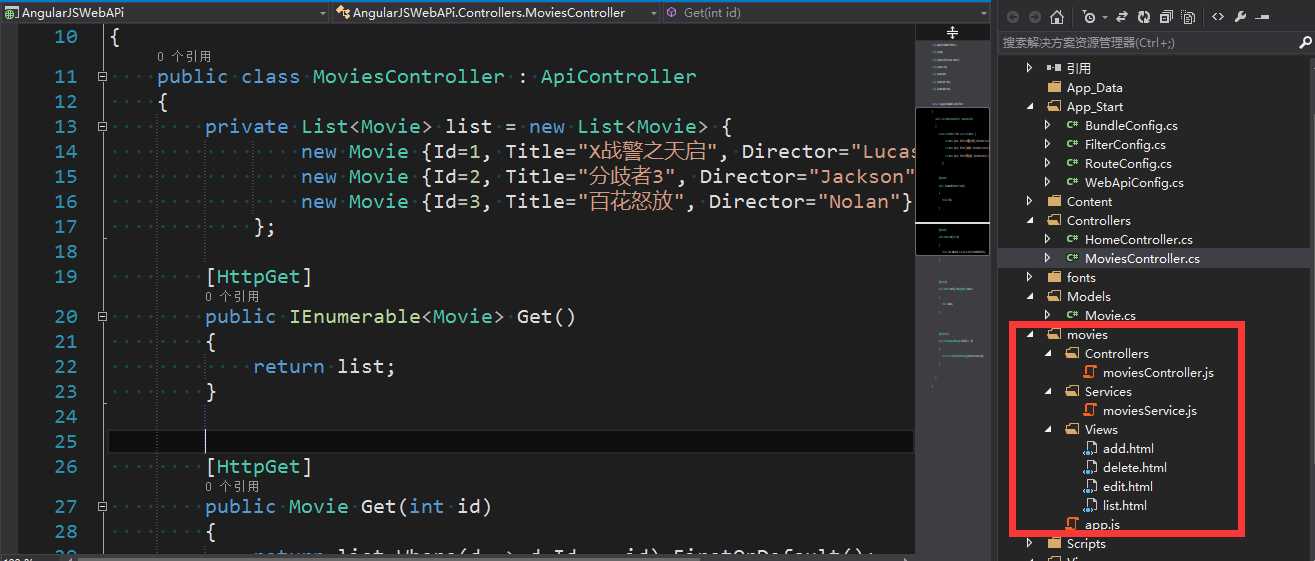Click the Back arrow in Solution Explorer toolbar

point(1012,17)
